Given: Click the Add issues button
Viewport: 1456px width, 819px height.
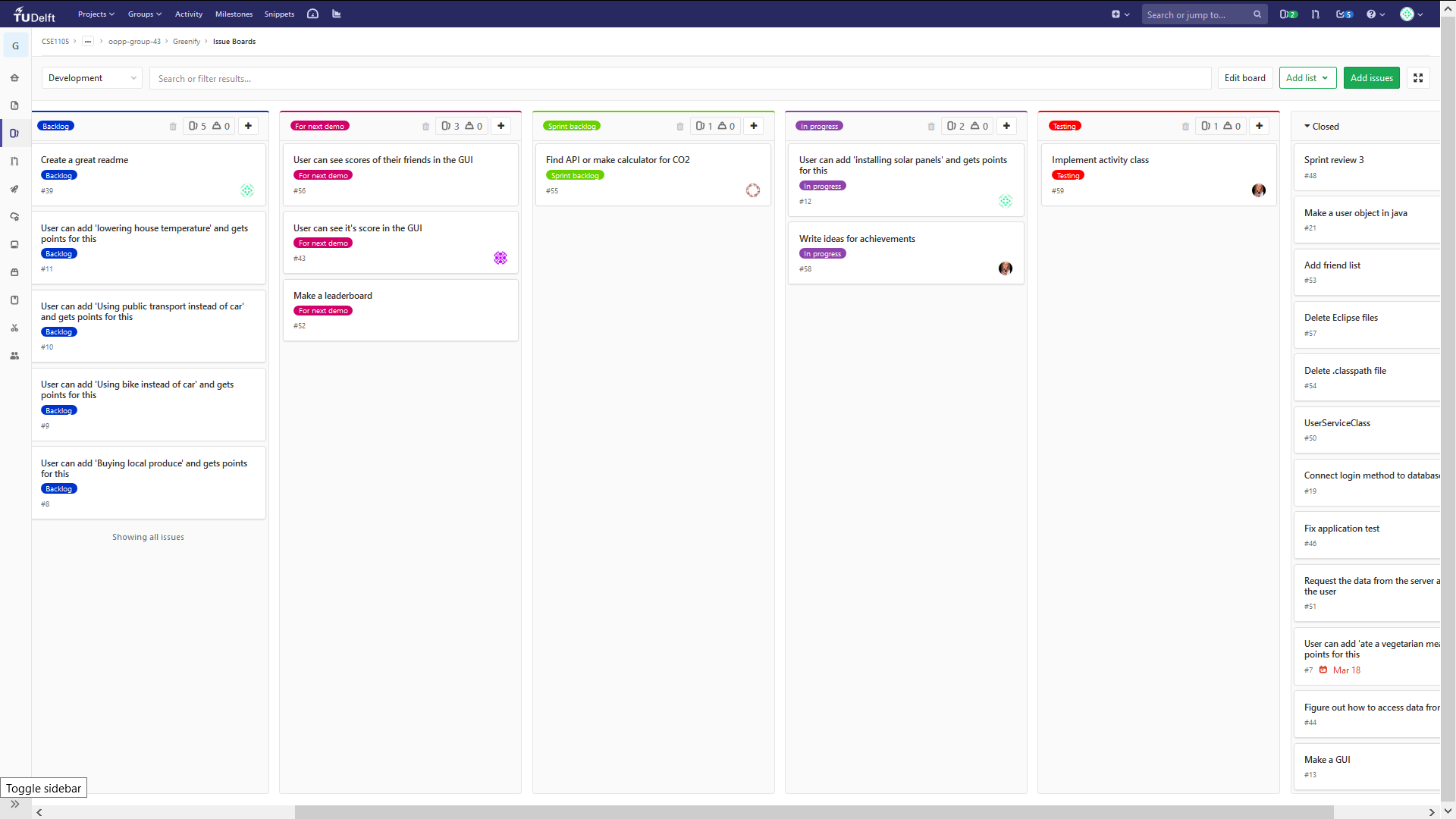Looking at the screenshot, I should click(1371, 78).
